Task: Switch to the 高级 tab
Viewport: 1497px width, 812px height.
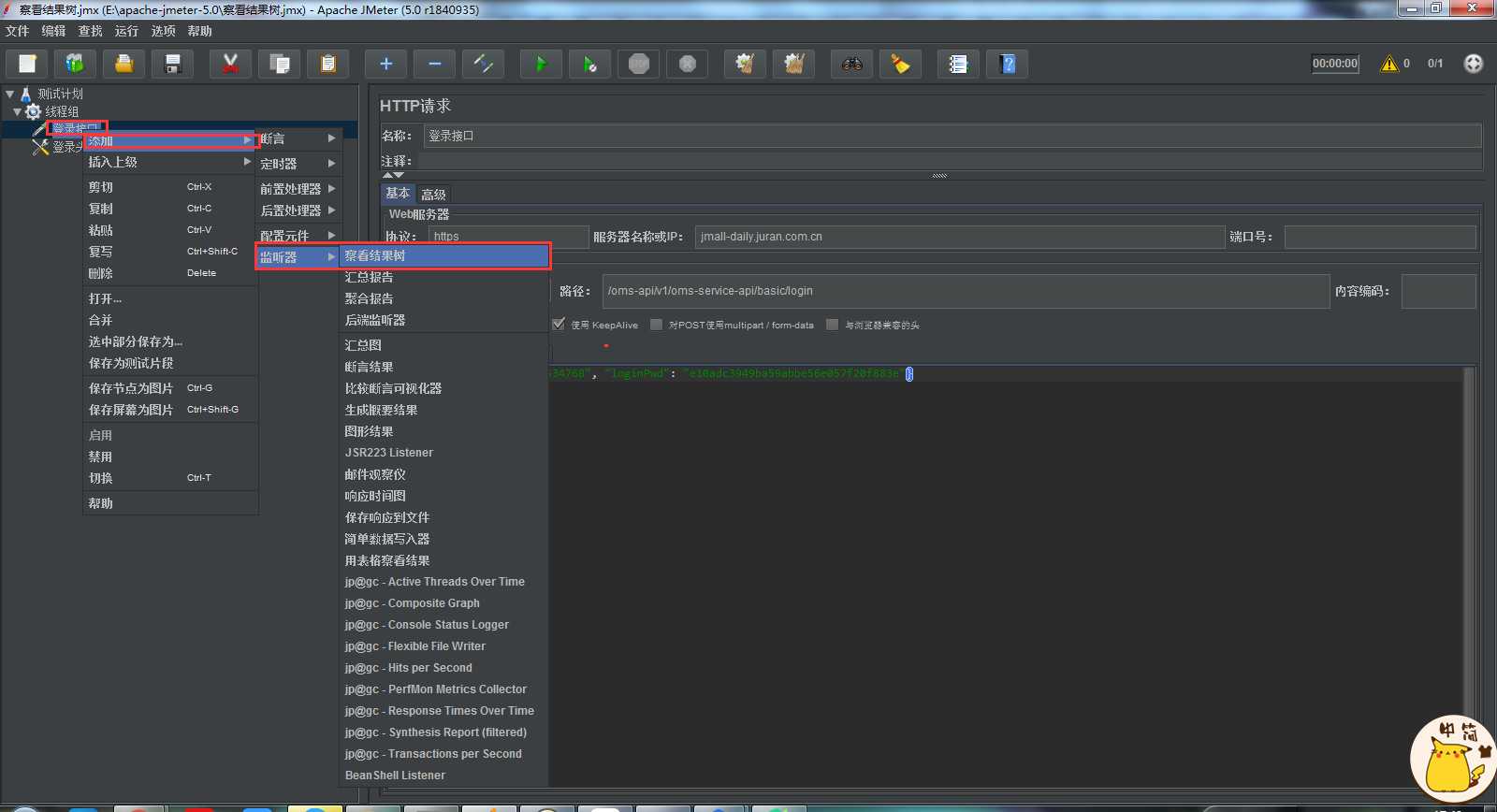Action: point(433,195)
